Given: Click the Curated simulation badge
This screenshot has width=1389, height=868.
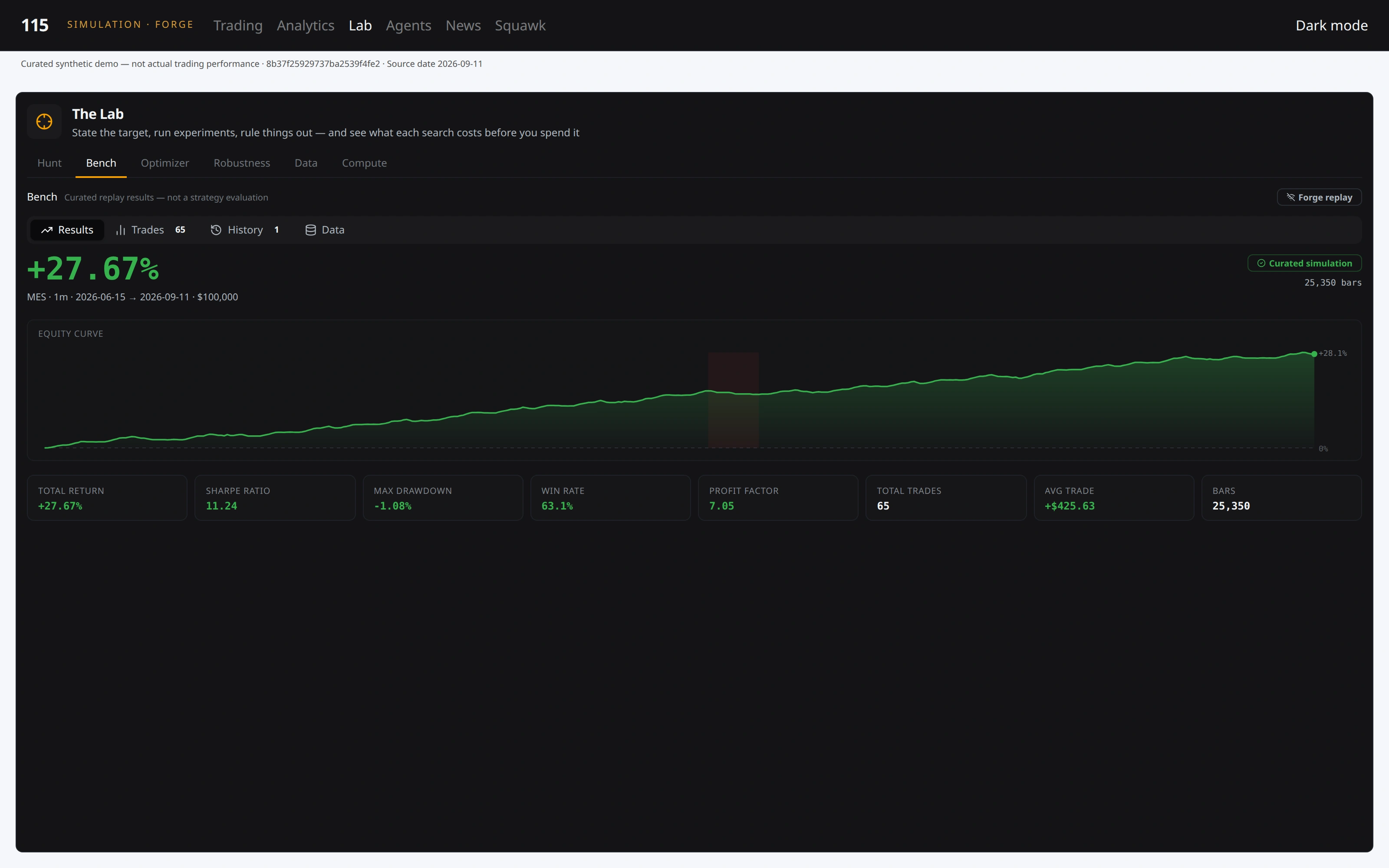Looking at the screenshot, I should [x=1304, y=263].
